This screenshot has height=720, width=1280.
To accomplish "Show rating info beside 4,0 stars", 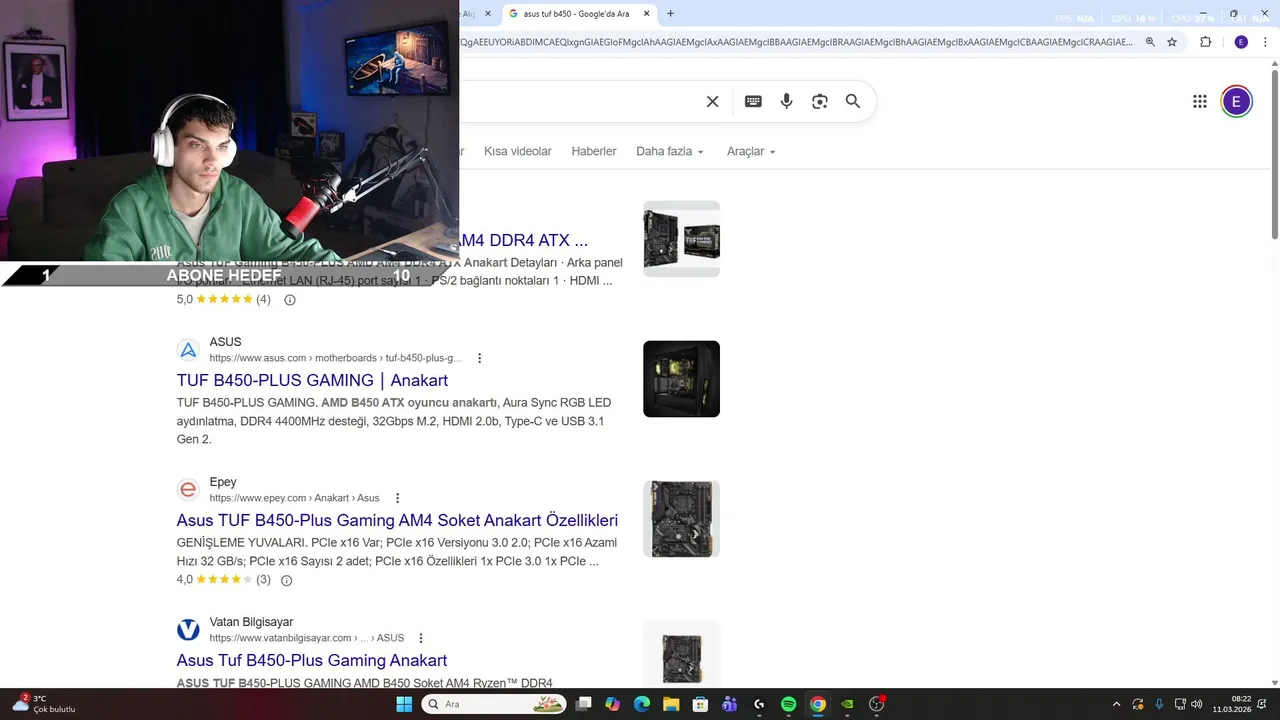I will click(286, 580).
